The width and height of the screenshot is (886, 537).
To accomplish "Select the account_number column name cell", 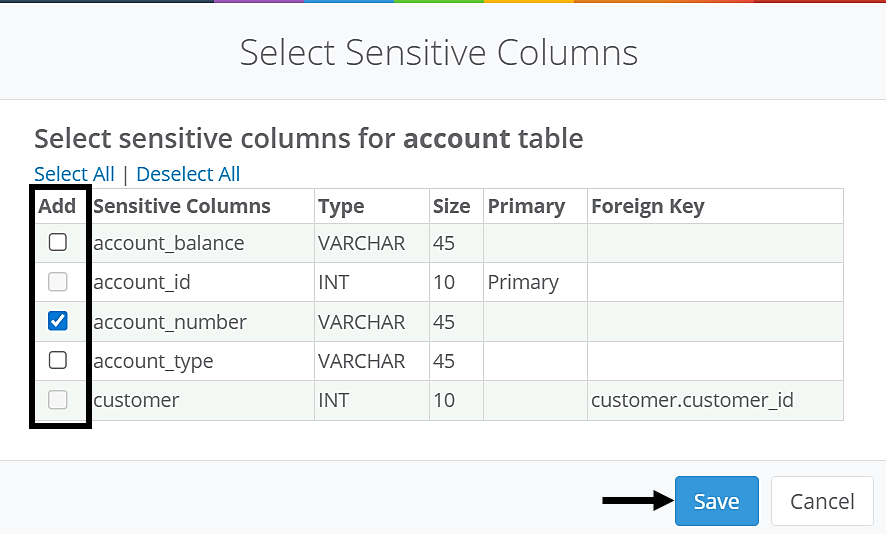I will click(x=170, y=322).
